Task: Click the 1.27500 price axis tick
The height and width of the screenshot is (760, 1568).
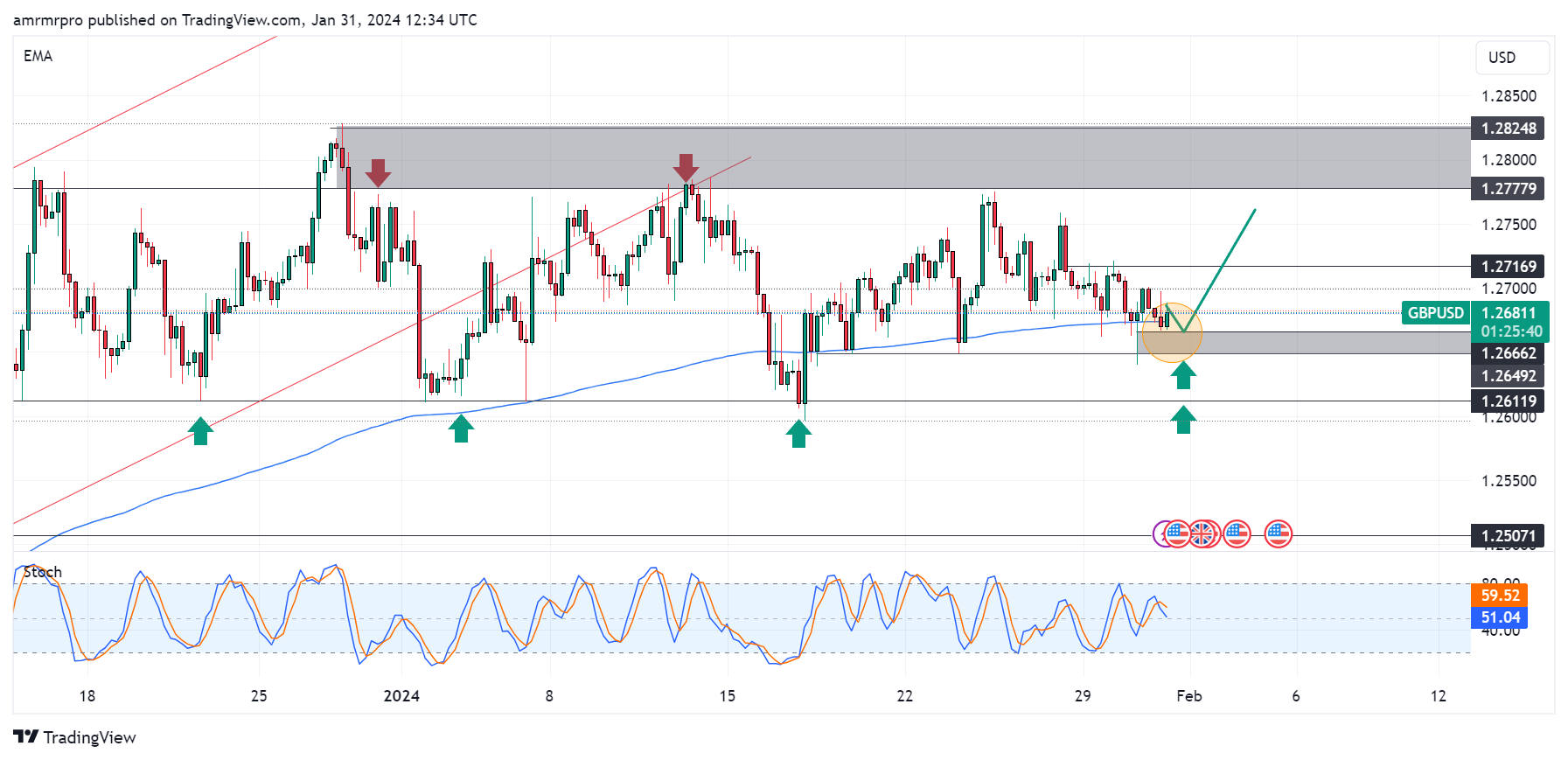Action: pyautogui.click(x=1509, y=225)
